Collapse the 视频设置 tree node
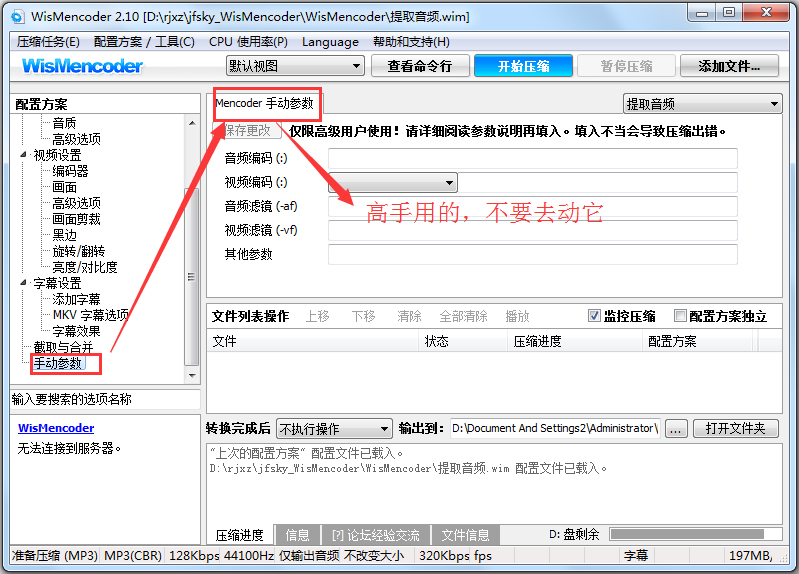799x574 pixels. 23,154
